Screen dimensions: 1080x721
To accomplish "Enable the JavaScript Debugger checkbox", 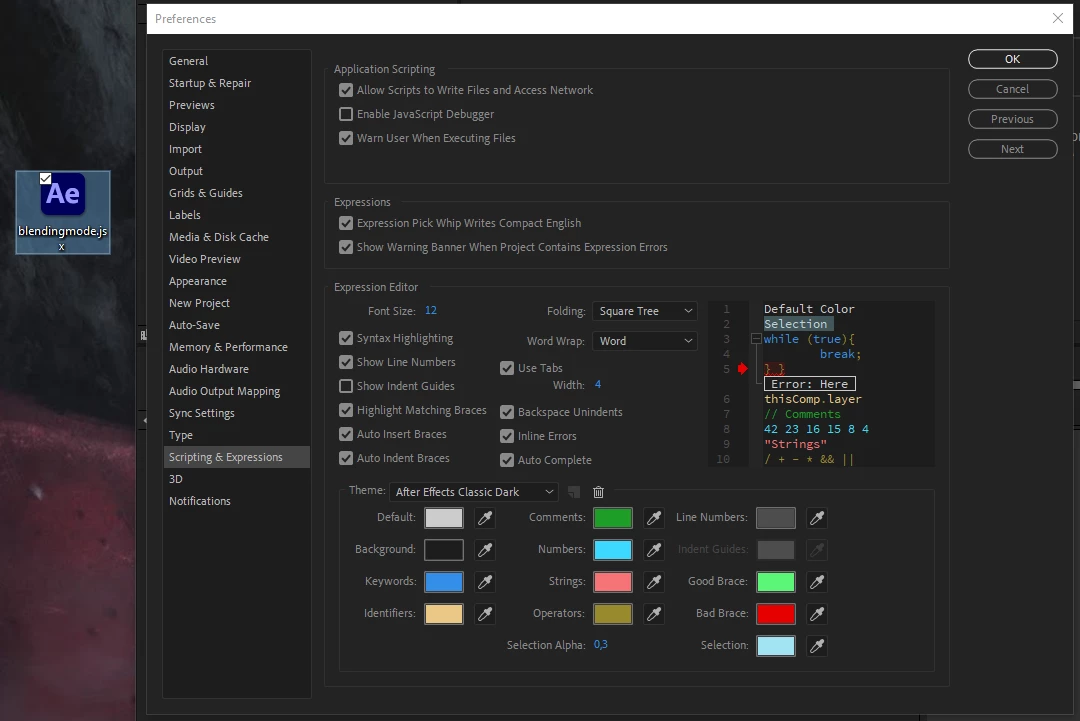I will coord(346,114).
